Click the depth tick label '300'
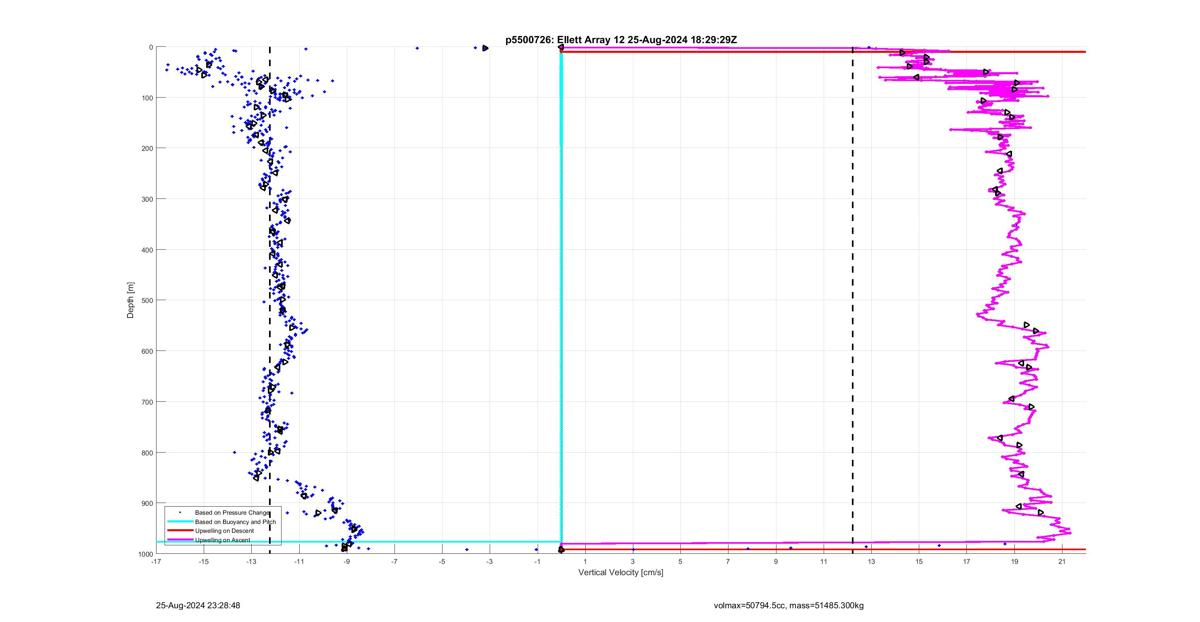1200x622 pixels. coord(146,199)
